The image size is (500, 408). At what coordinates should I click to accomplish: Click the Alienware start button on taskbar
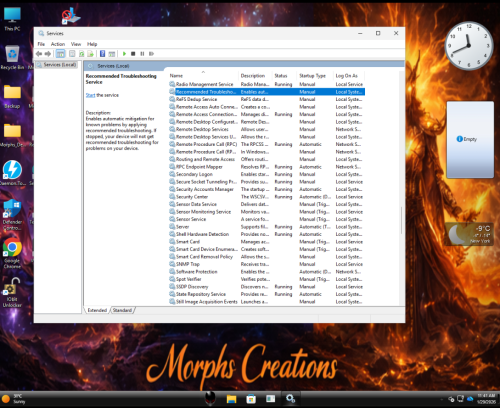tap(210, 399)
